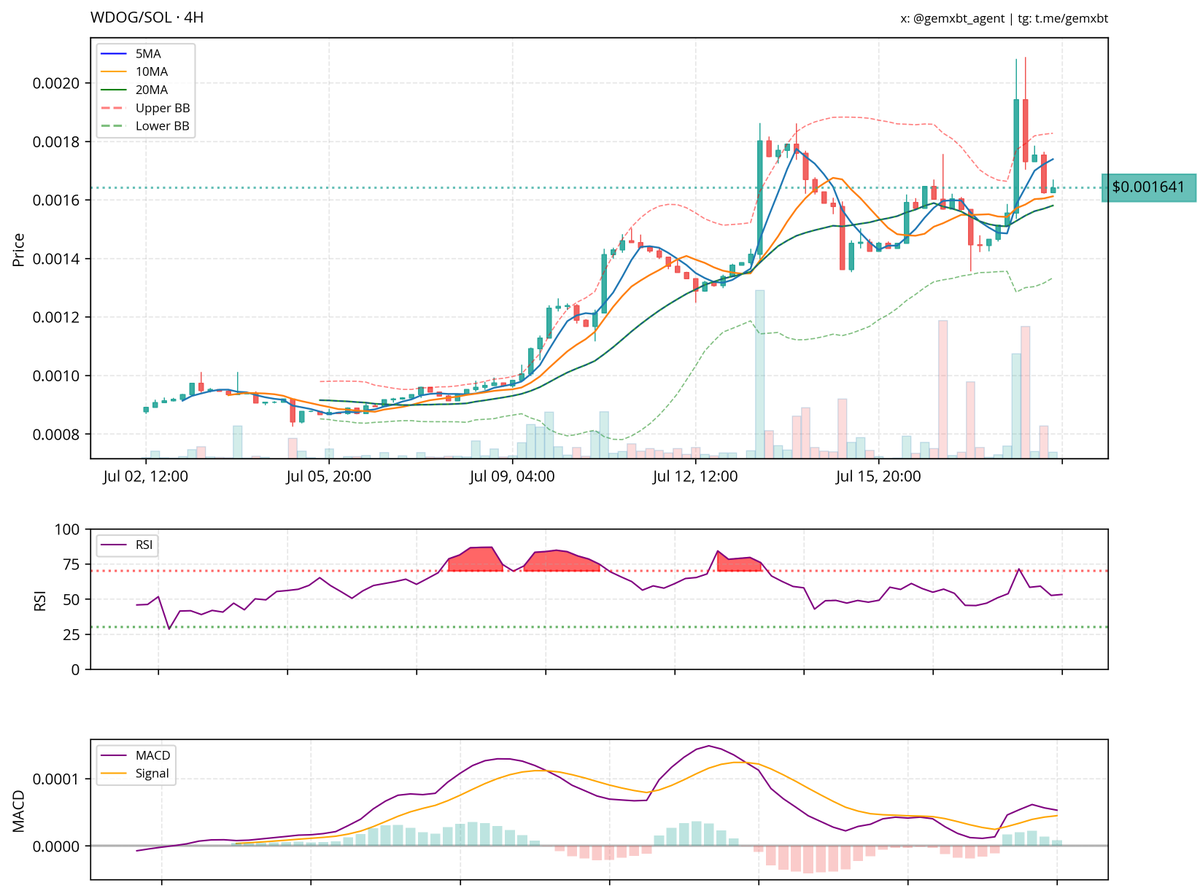The image size is (1200, 896).
Task: Click the Jul 09, 04:00 axis label
Action: (x=511, y=476)
